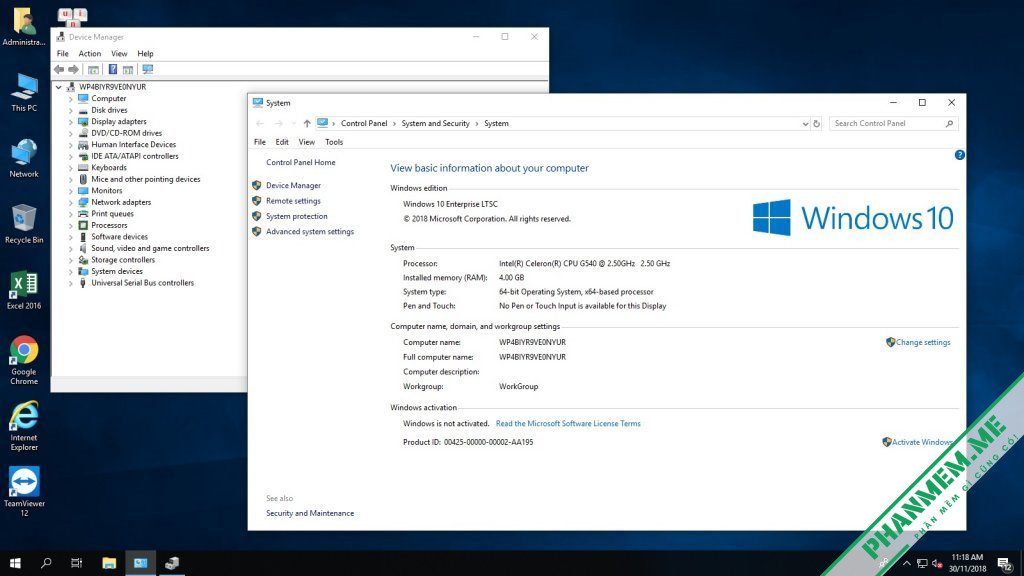Select Keyboards in the device tree
The width and height of the screenshot is (1024, 576).
click(109, 168)
